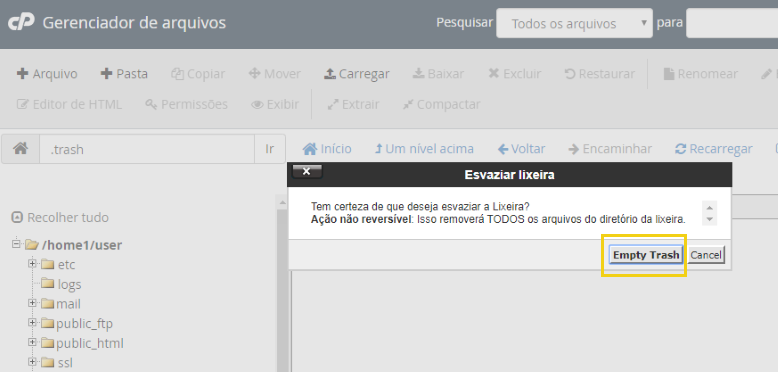Viewport: 778px width, 372px height.
Task: Focus the .trash path input field
Action: point(147,149)
